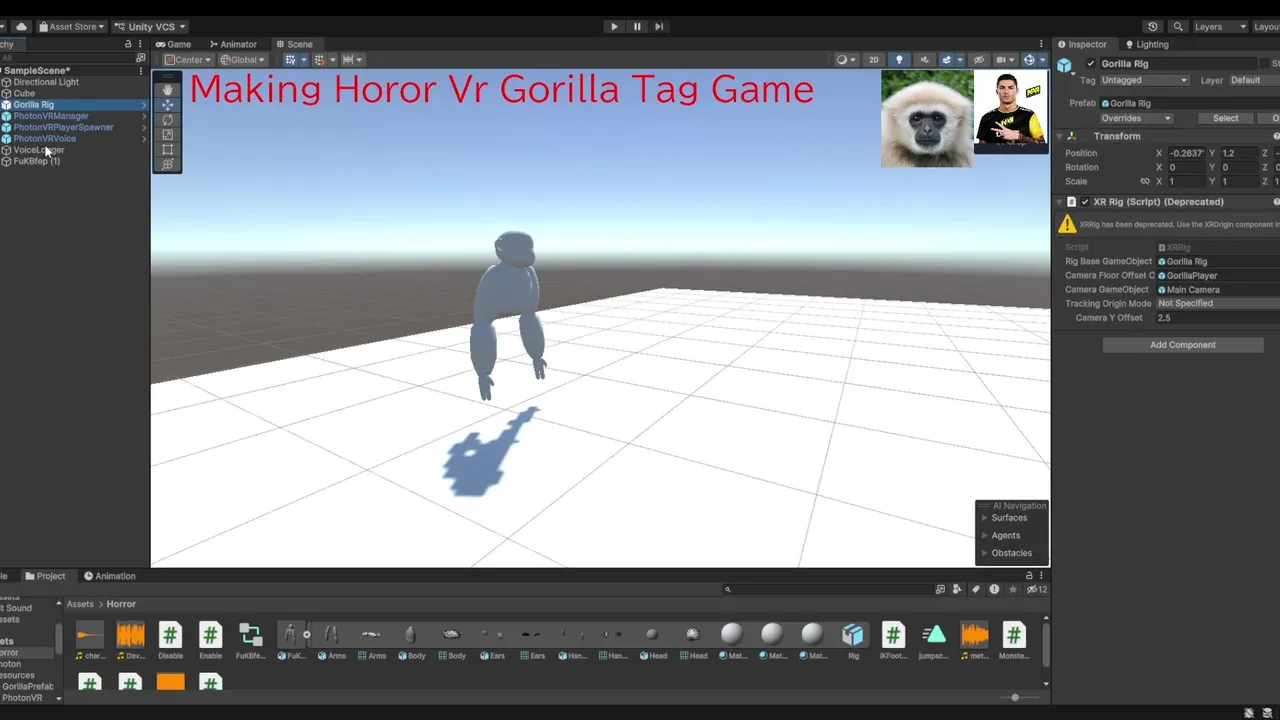The width and height of the screenshot is (1280, 720).
Task: Open the Undo History icon
Action: click(1153, 27)
